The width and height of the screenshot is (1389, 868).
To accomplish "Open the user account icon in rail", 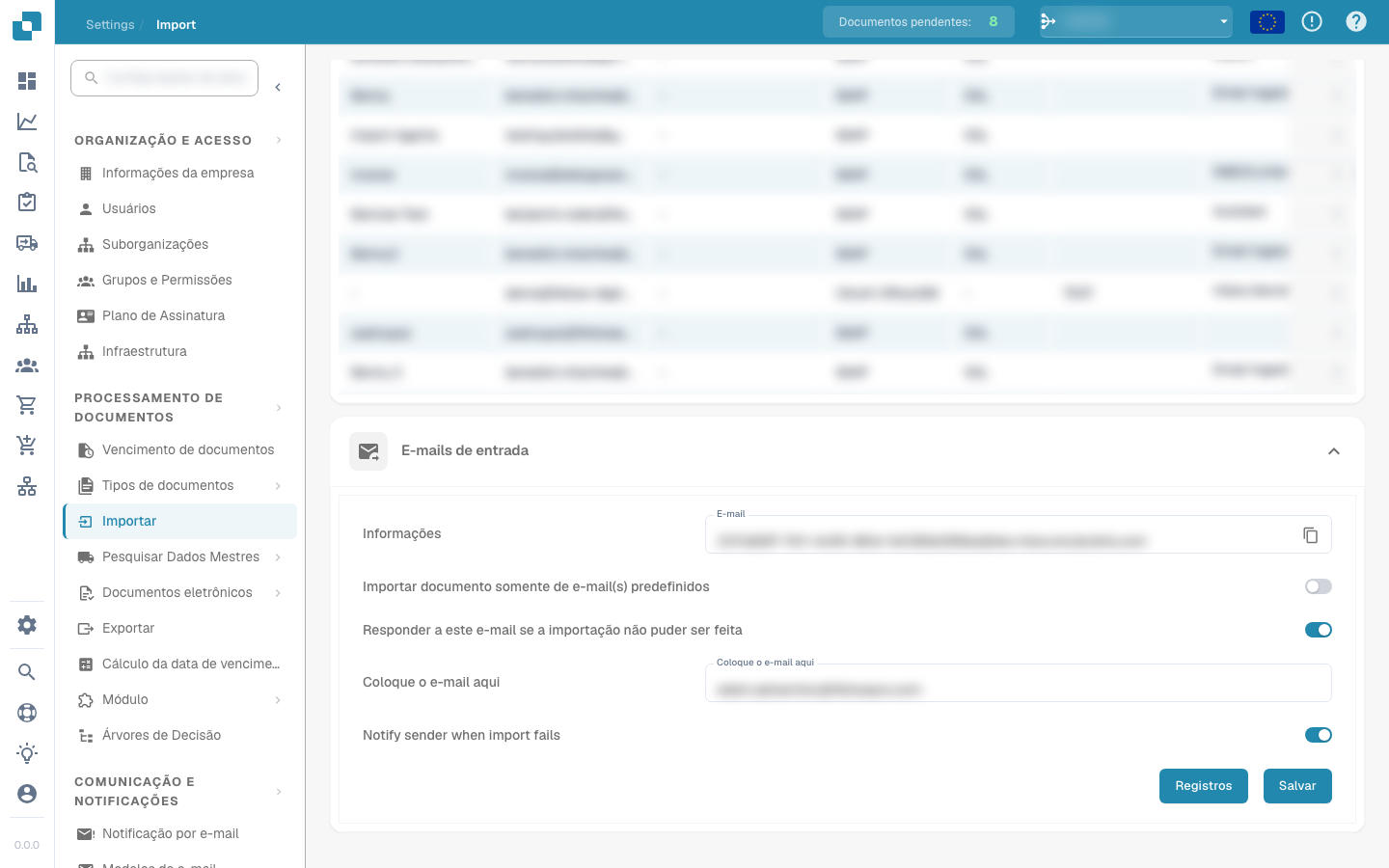I will (27, 793).
